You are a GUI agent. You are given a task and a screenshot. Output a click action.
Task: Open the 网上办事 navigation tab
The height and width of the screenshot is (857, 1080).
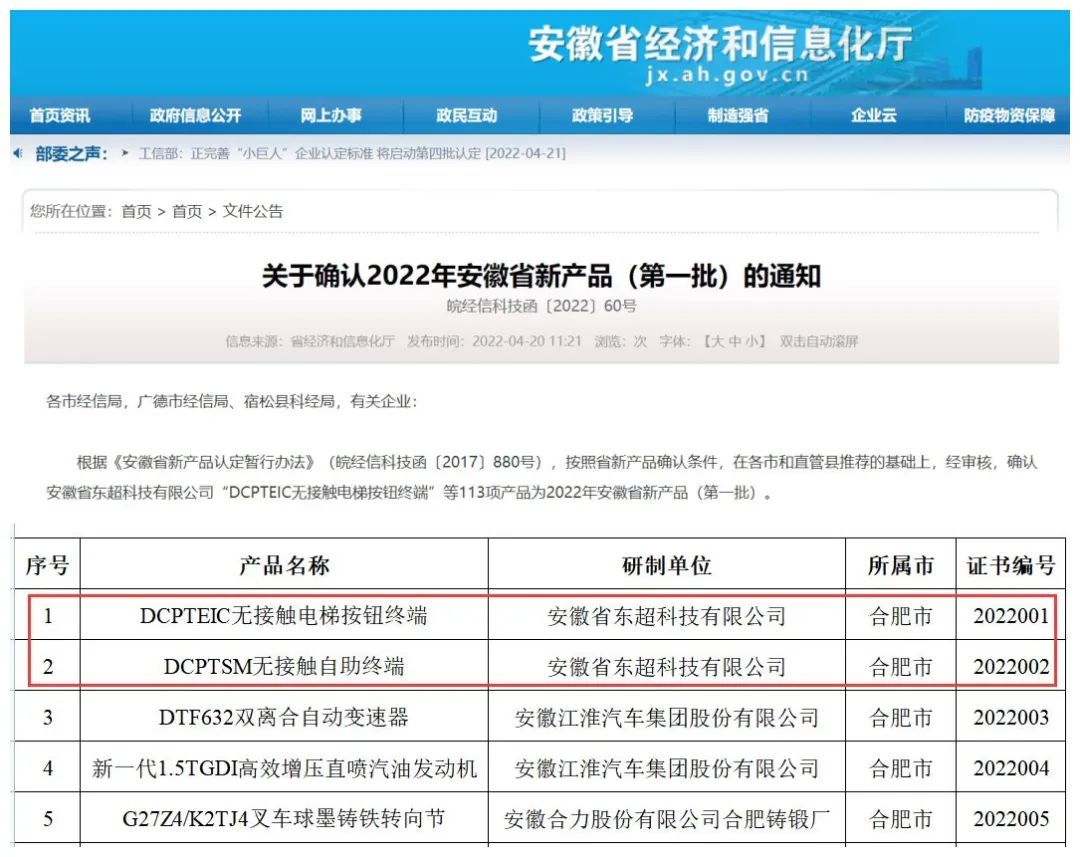pyautogui.click(x=331, y=115)
